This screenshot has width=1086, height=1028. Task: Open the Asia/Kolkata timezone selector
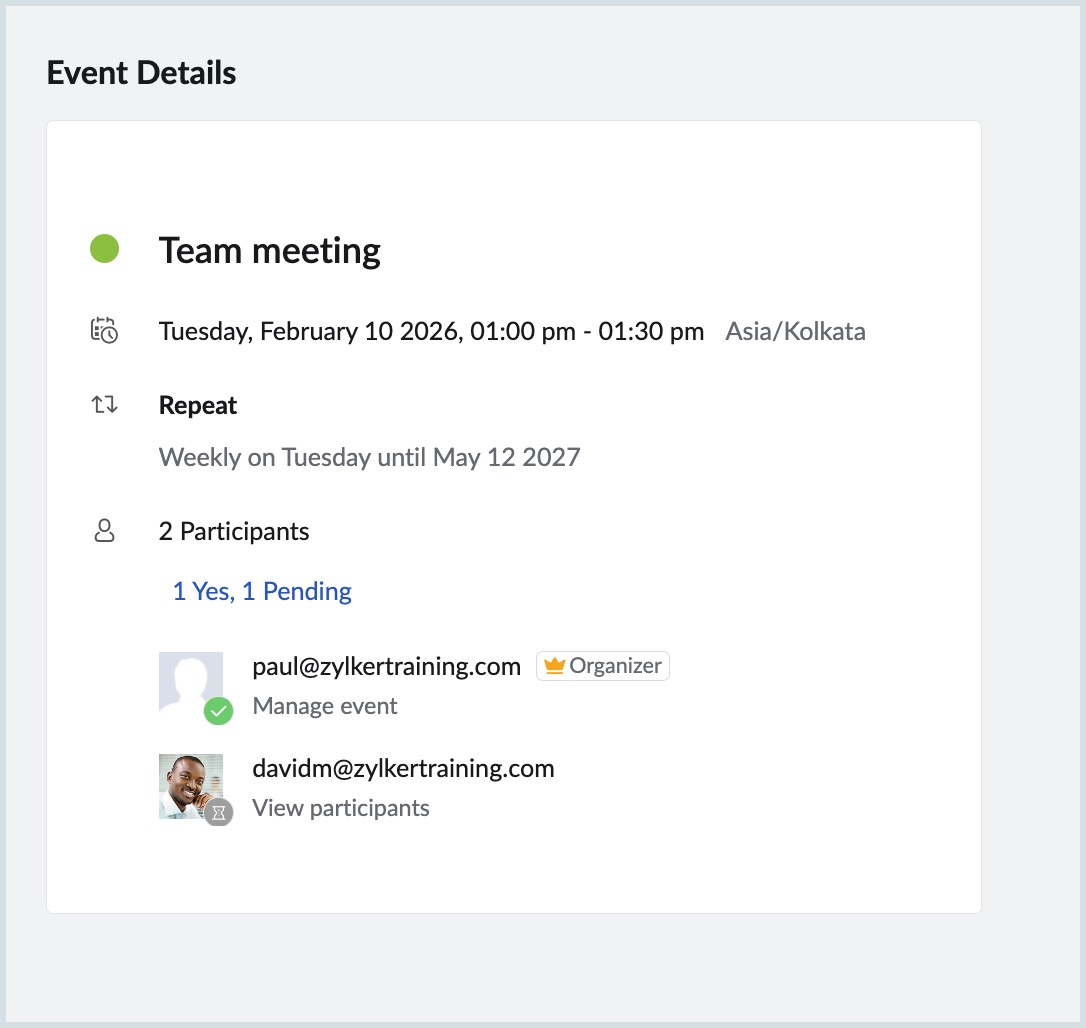(x=795, y=330)
